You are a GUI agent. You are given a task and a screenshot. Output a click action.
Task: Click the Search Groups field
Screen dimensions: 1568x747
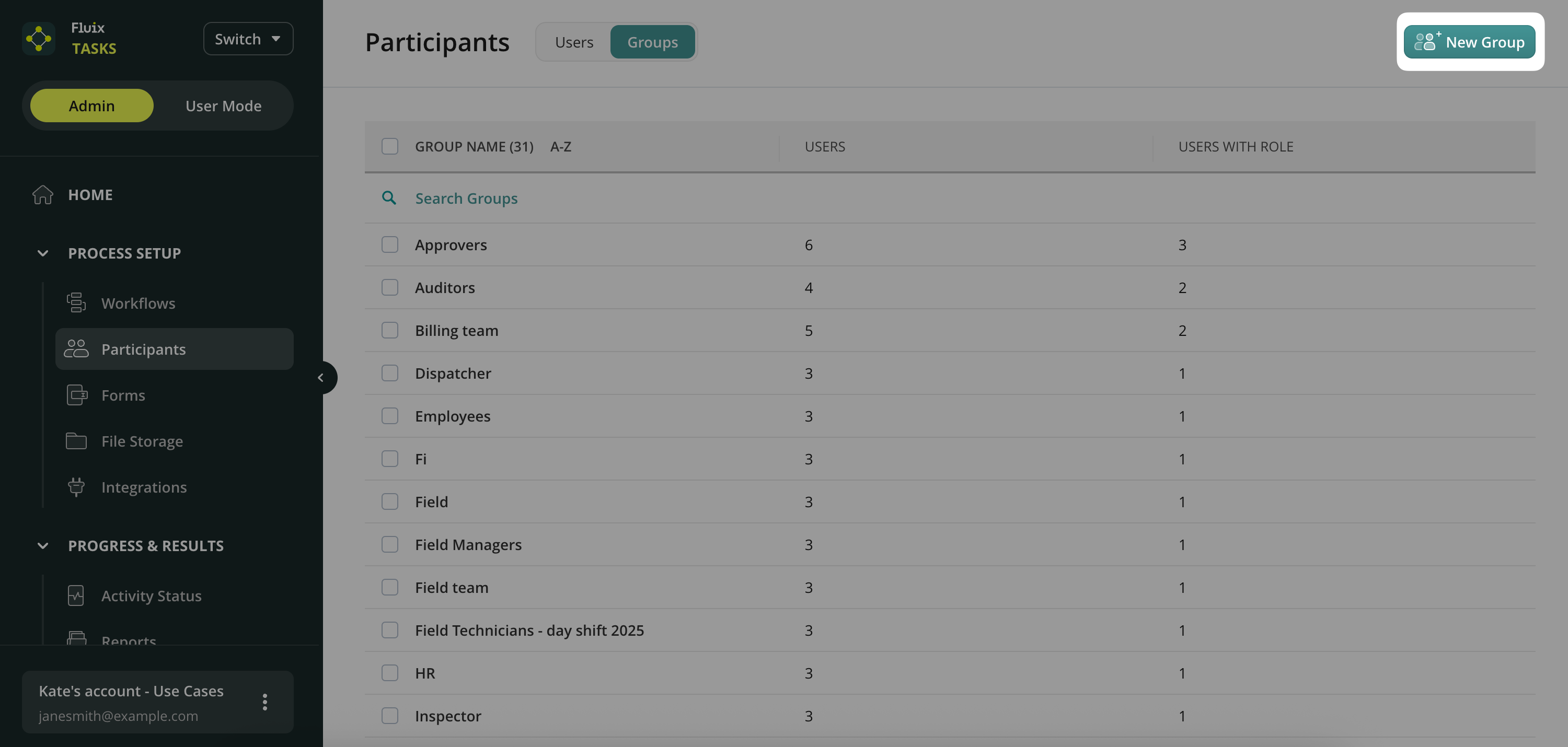[466, 199]
